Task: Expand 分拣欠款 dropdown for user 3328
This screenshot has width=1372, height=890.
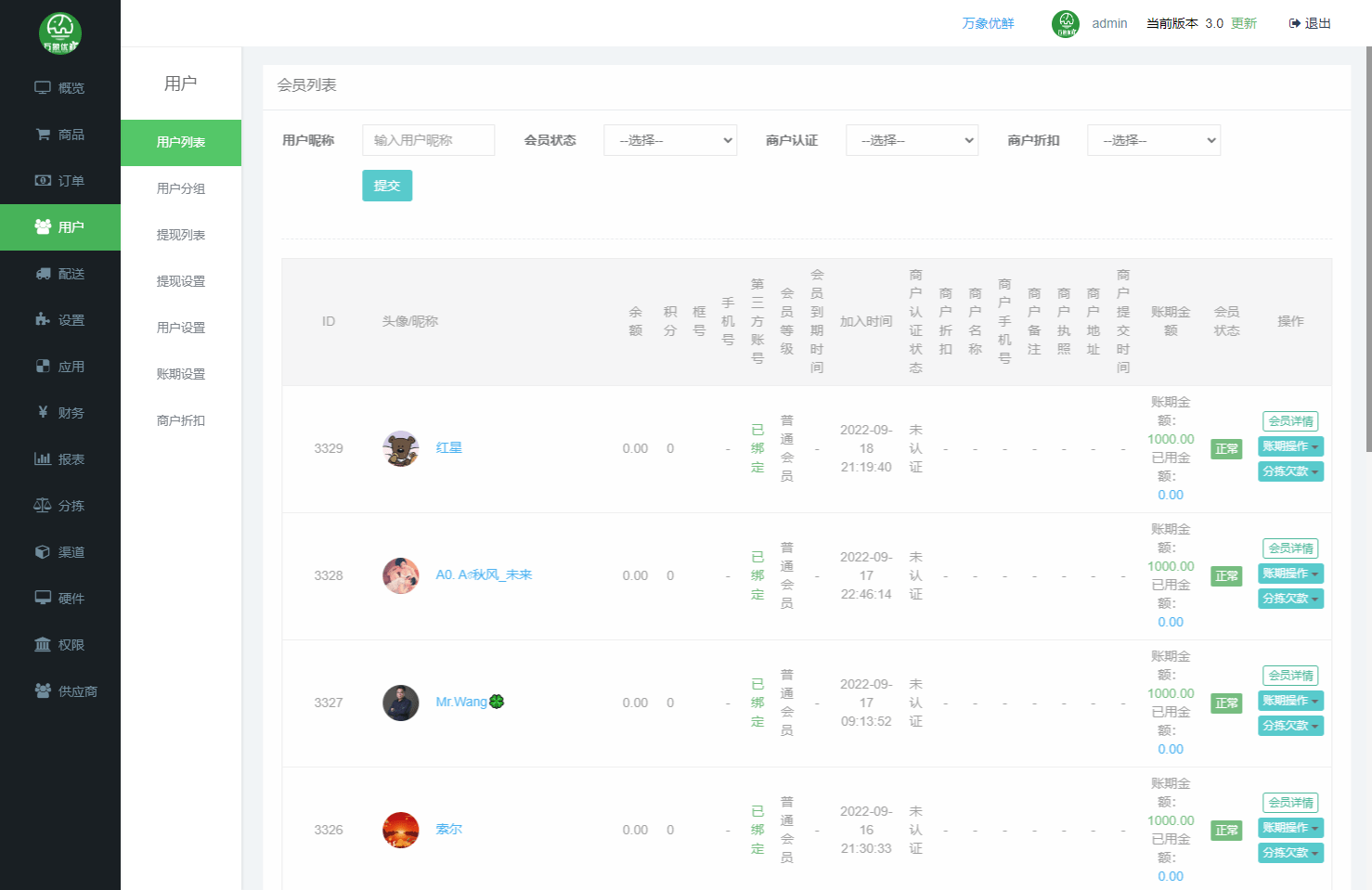Action: tap(1290, 599)
